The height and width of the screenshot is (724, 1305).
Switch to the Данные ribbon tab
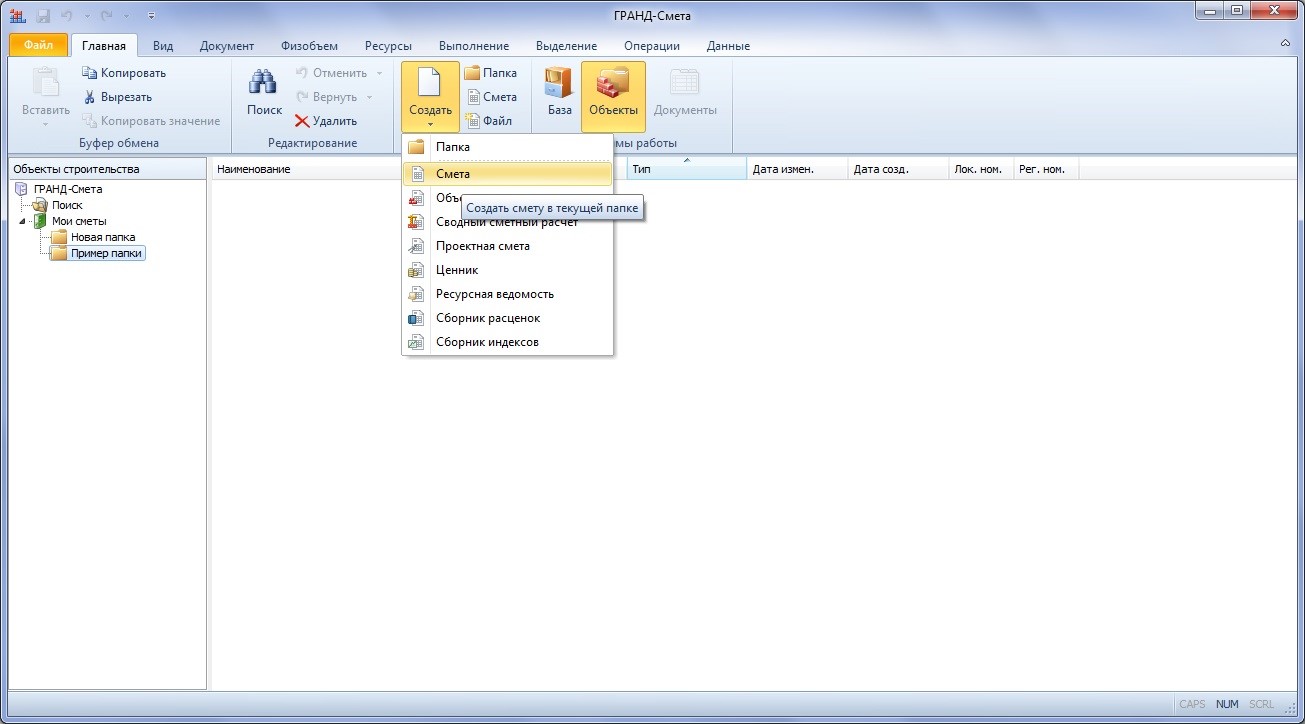728,46
